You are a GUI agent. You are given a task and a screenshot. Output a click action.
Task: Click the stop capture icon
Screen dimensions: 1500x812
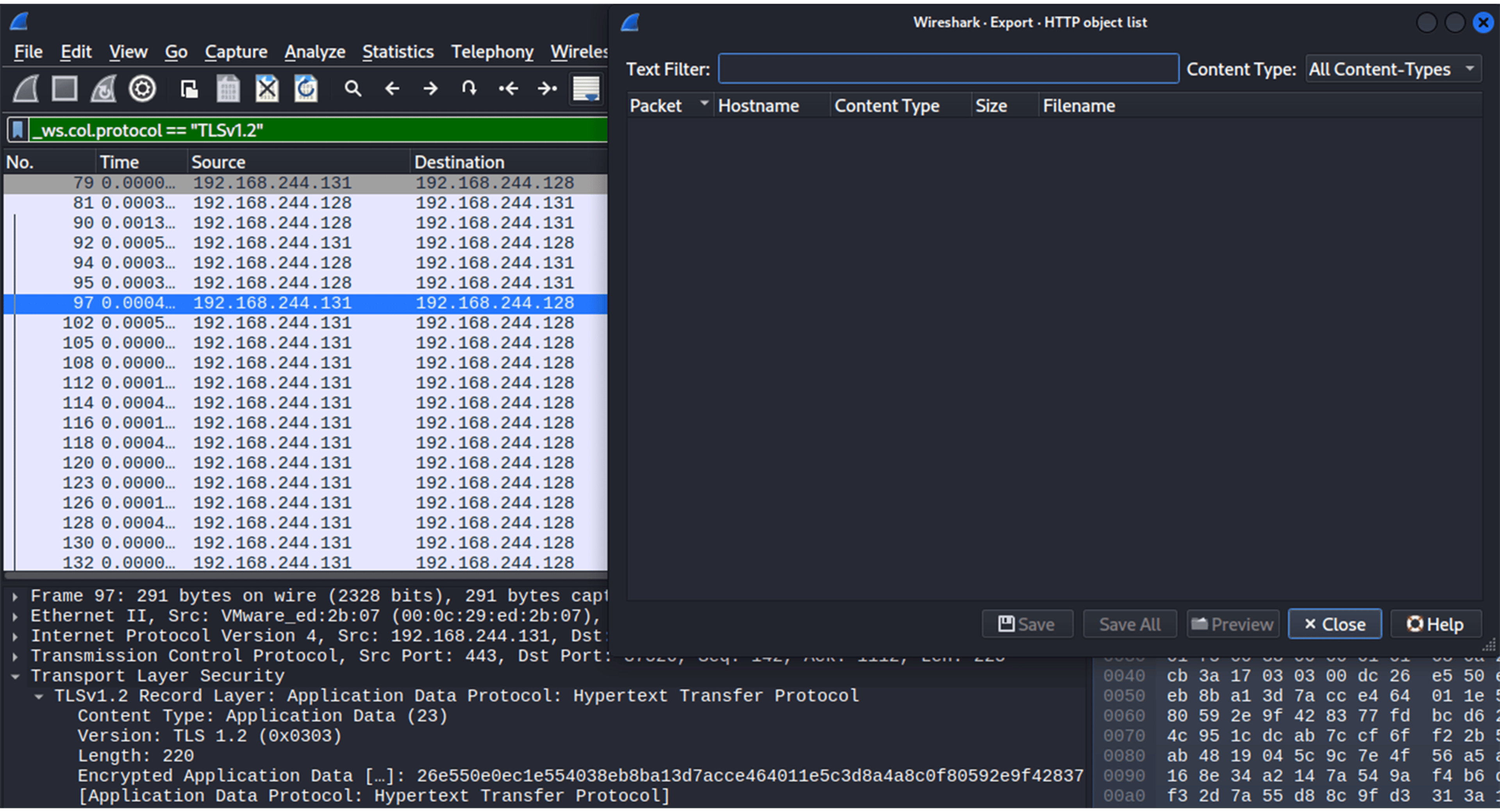point(64,88)
